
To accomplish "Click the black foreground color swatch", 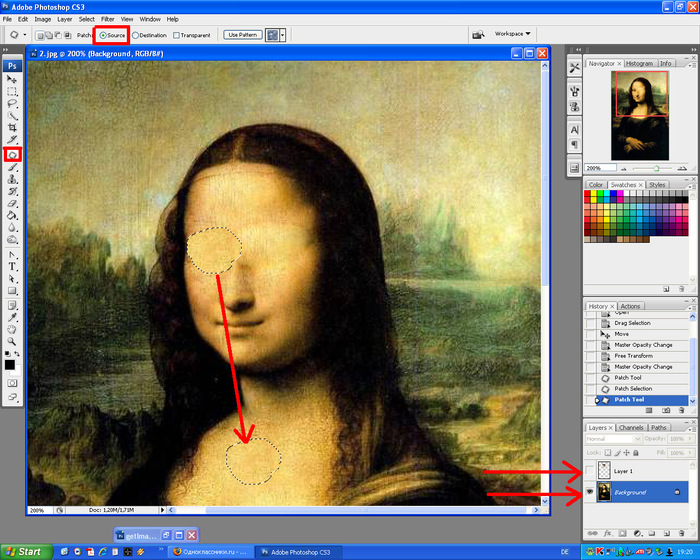I will click(x=9, y=365).
